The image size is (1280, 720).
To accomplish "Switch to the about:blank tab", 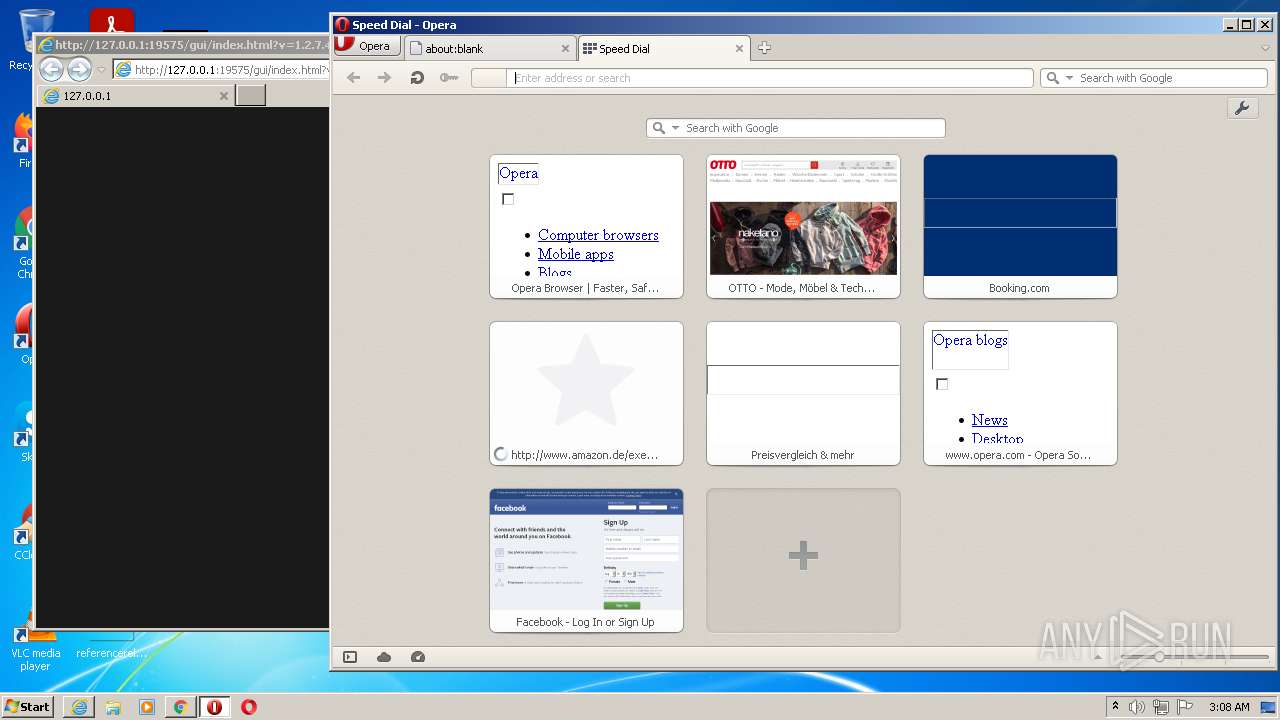I will (x=489, y=48).
